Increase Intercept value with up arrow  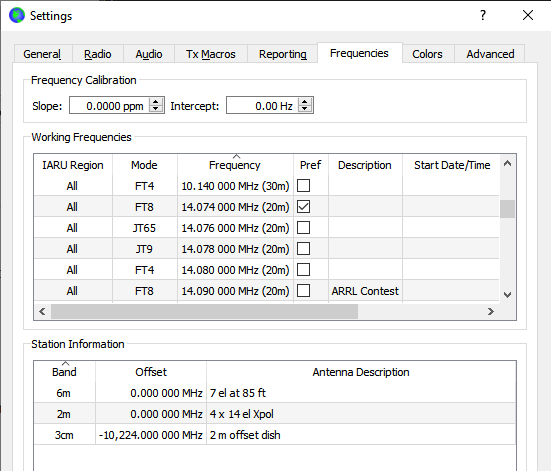(305, 102)
